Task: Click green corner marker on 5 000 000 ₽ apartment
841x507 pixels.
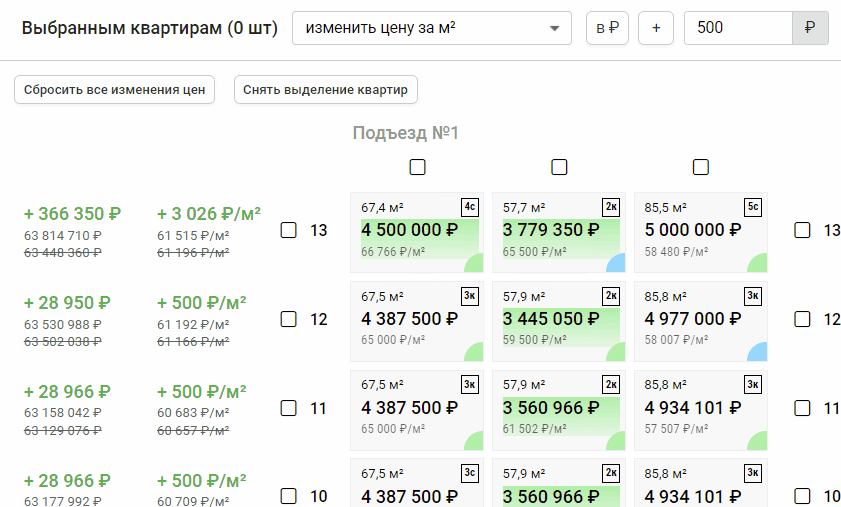Action: (758, 263)
